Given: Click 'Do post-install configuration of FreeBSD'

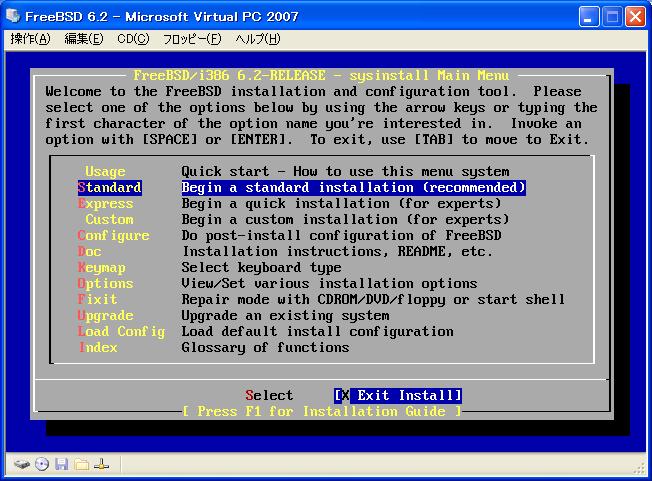Looking at the screenshot, I should pyautogui.click(x=341, y=235).
